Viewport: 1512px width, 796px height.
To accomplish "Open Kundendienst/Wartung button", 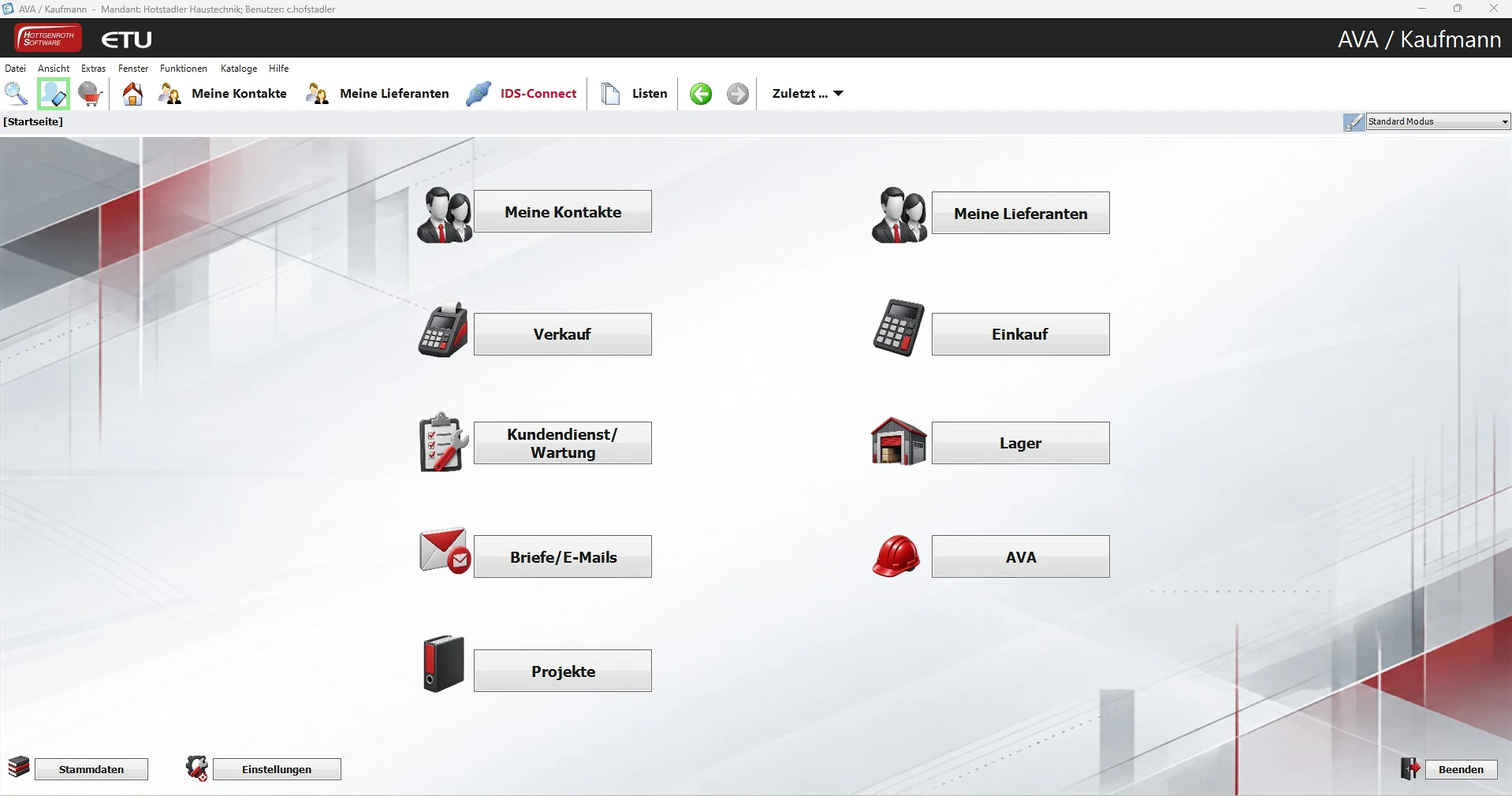I will pyautogui.click(x=563, y=443).
